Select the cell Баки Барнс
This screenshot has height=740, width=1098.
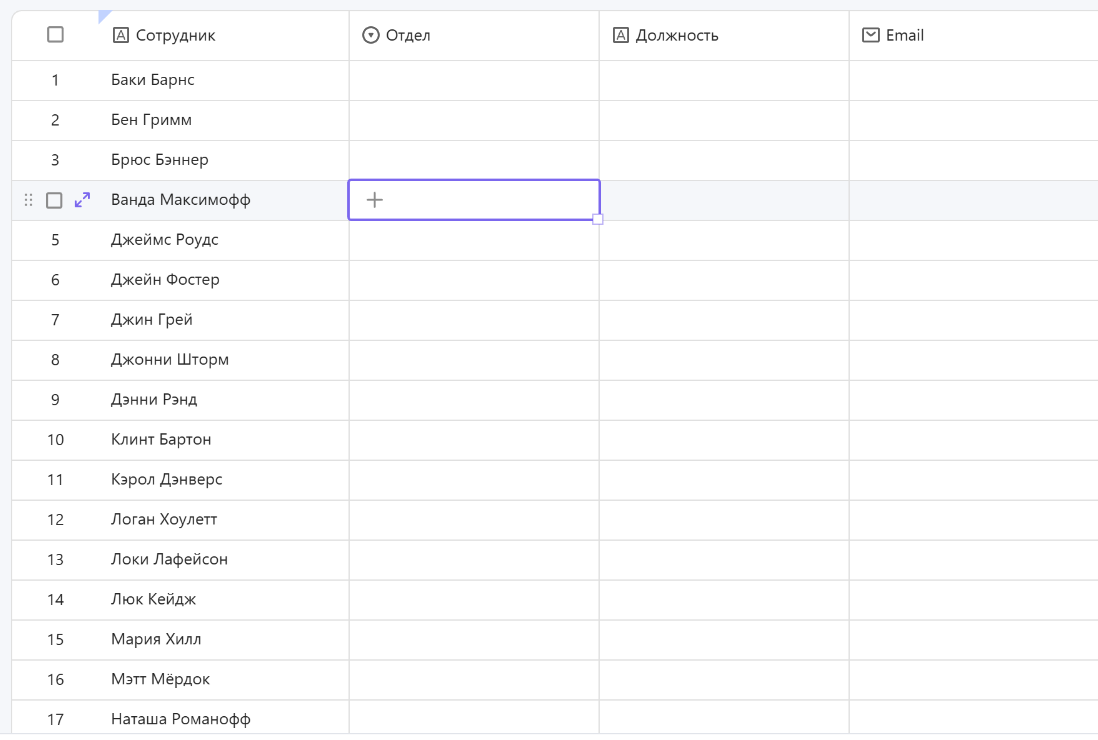click(x=224, y=81)
